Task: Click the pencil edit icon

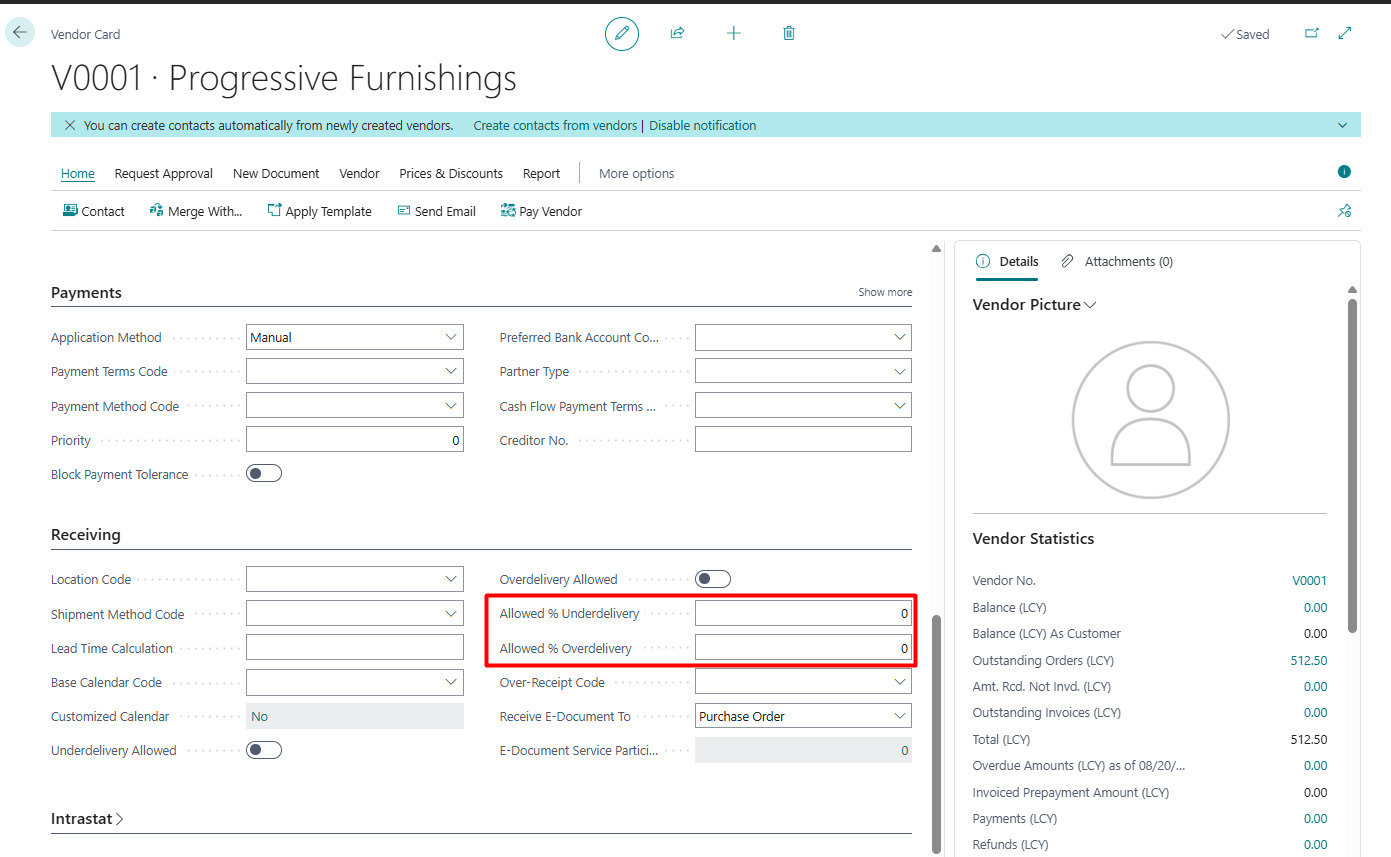Action: pos(622,34)
